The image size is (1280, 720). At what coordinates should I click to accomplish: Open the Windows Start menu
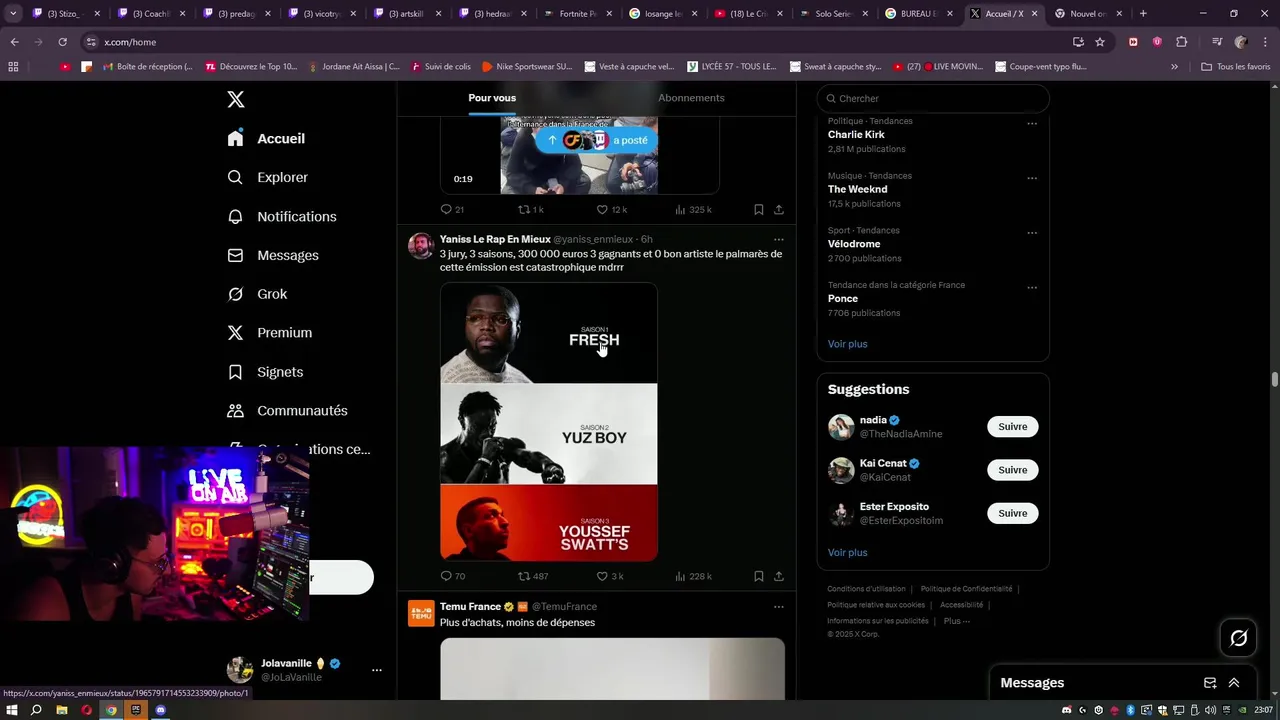12,710
